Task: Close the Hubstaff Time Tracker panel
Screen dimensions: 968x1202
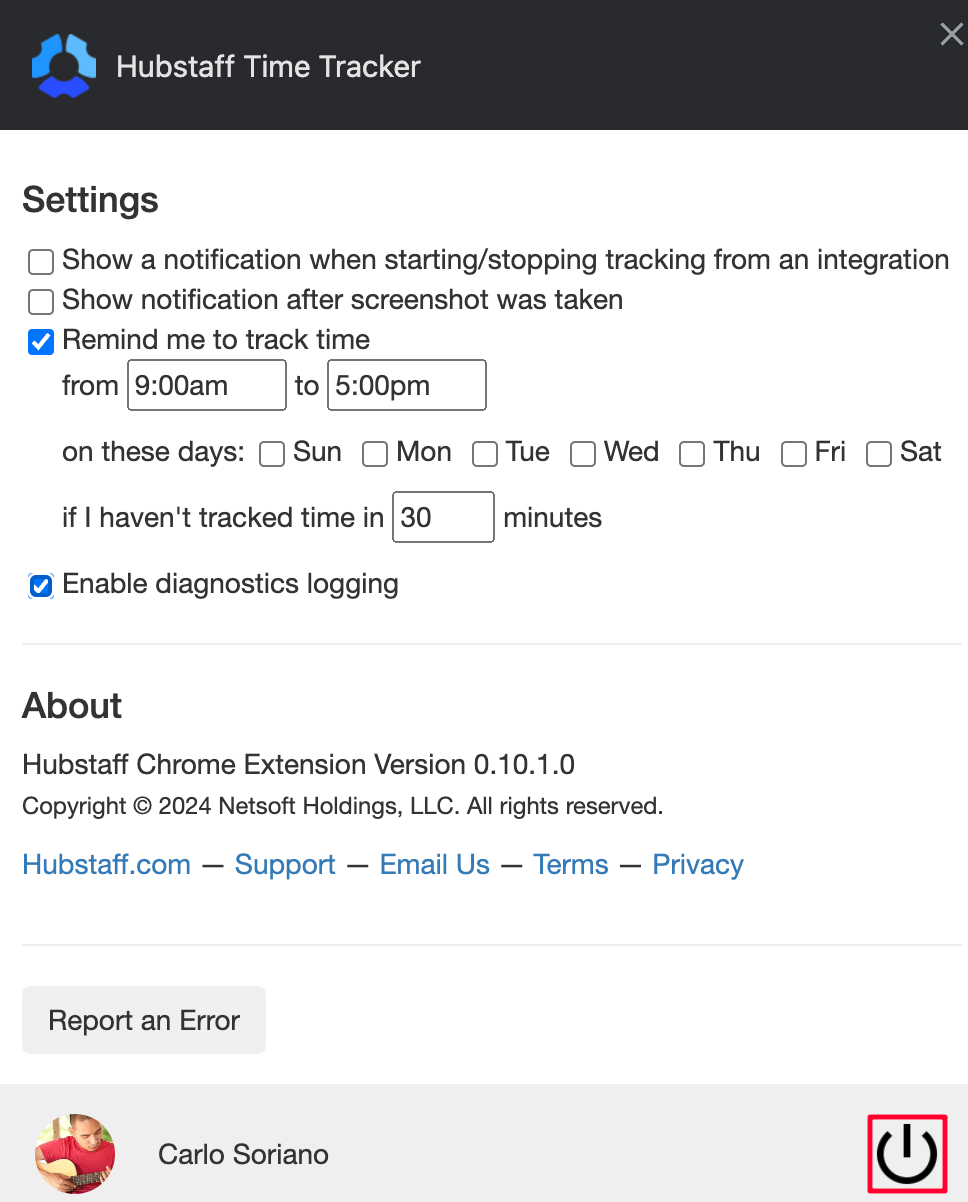Action: click(x=951, y=35)
